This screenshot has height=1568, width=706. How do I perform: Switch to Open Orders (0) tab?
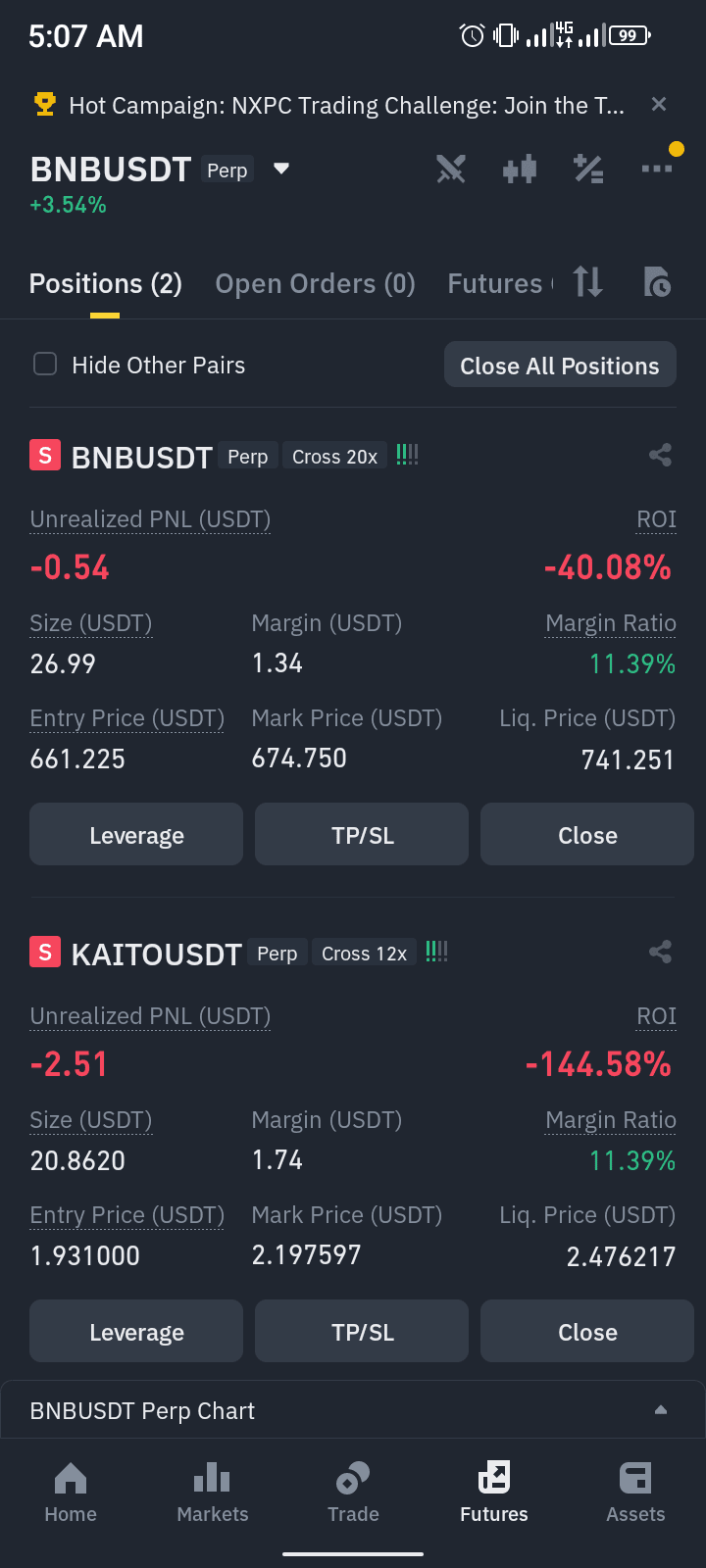316,284
